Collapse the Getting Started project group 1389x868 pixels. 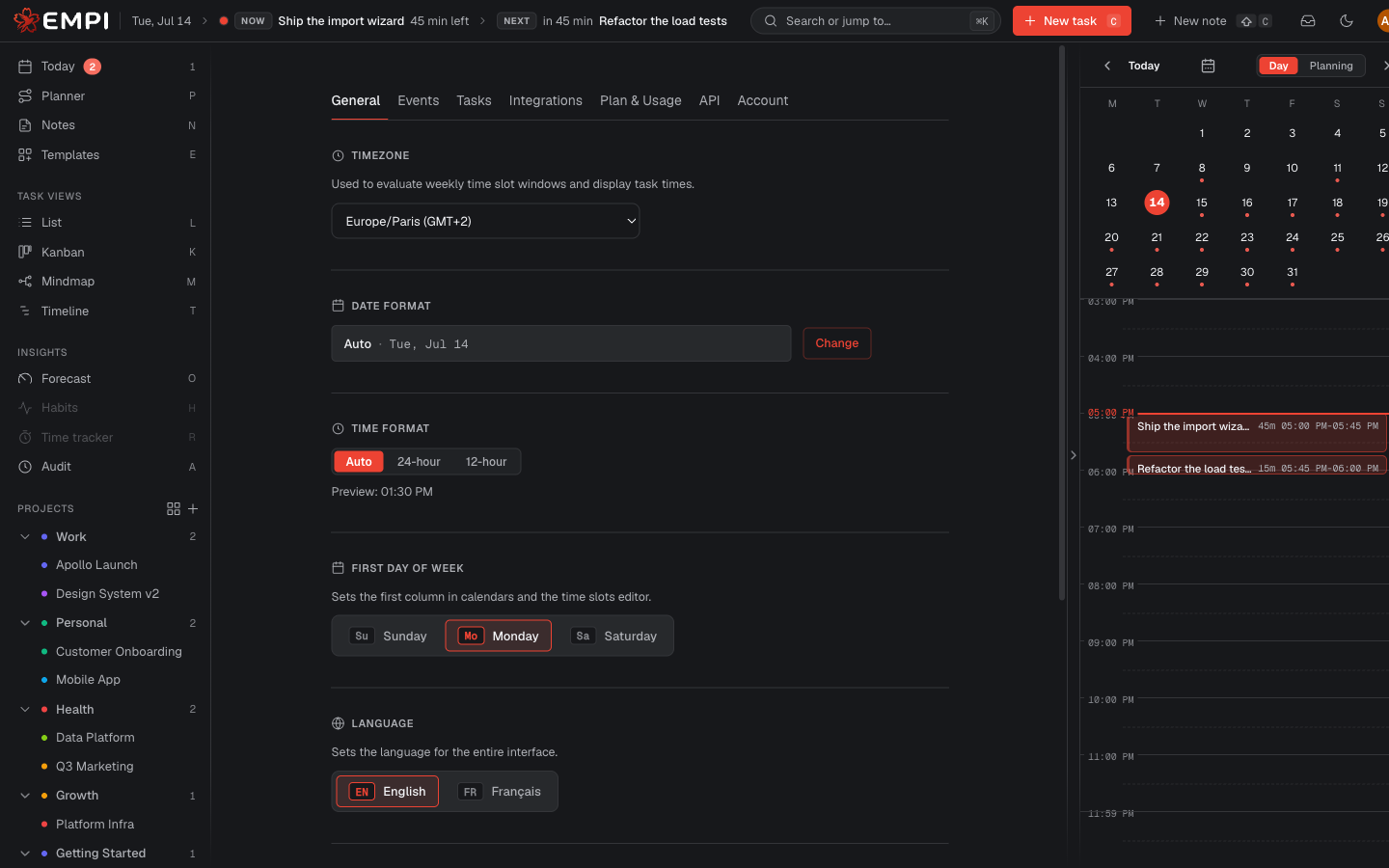click(25, 854)
